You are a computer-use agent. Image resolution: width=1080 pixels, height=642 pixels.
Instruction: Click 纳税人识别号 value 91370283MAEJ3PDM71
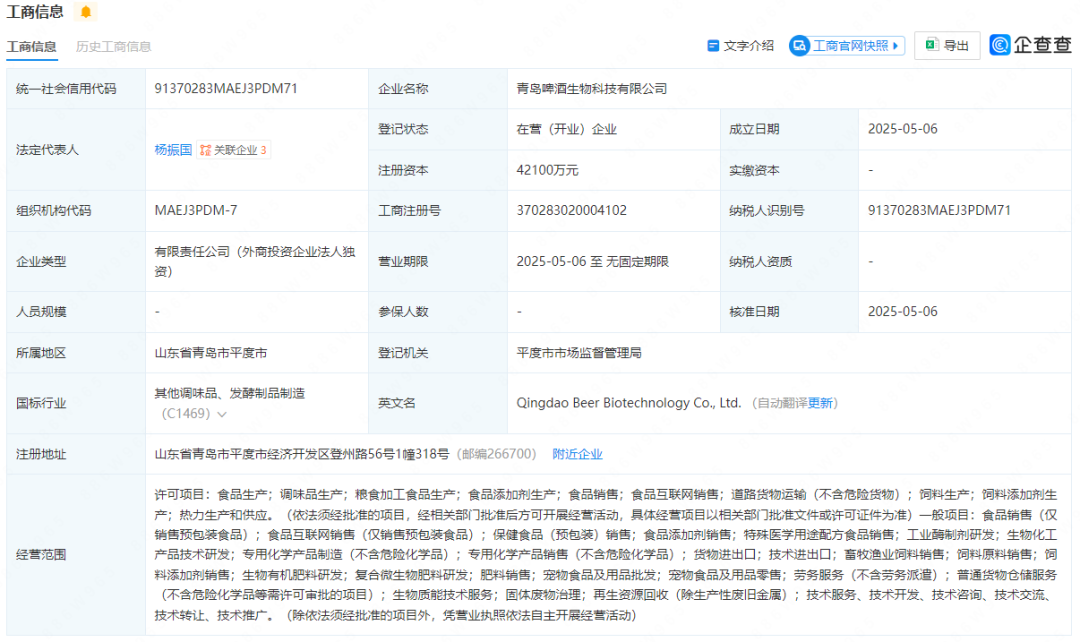939,210
